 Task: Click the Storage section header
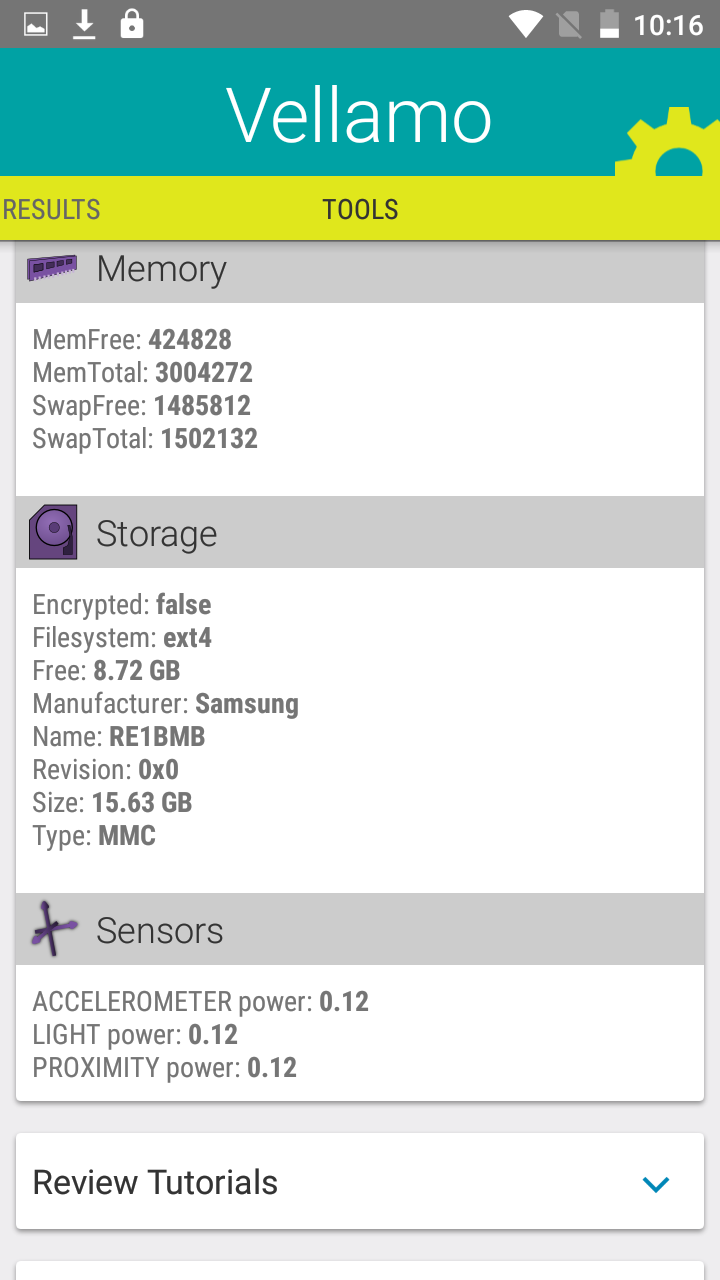360,533
